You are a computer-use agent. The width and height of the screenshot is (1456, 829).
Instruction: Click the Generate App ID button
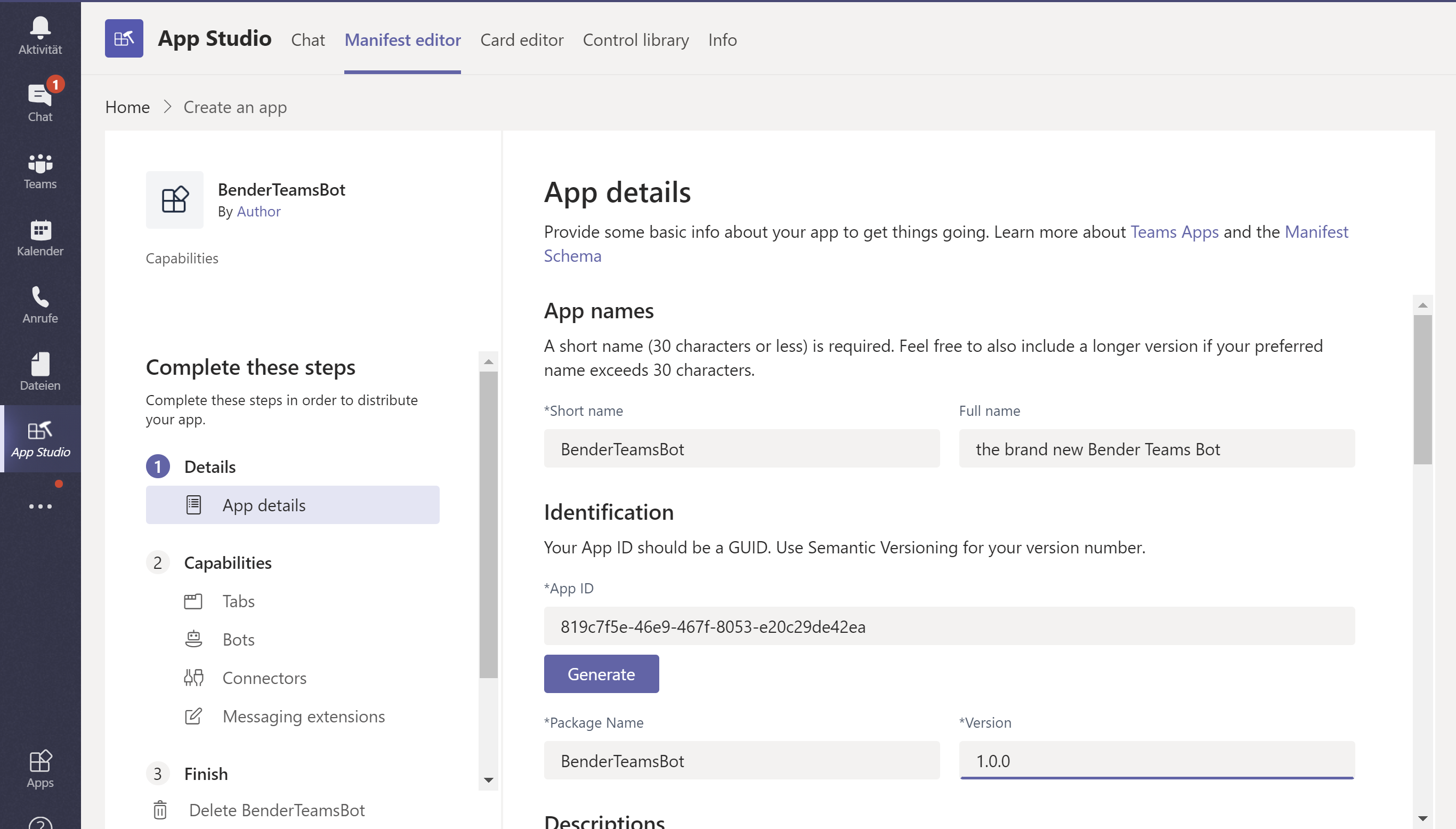click(601, 674)
